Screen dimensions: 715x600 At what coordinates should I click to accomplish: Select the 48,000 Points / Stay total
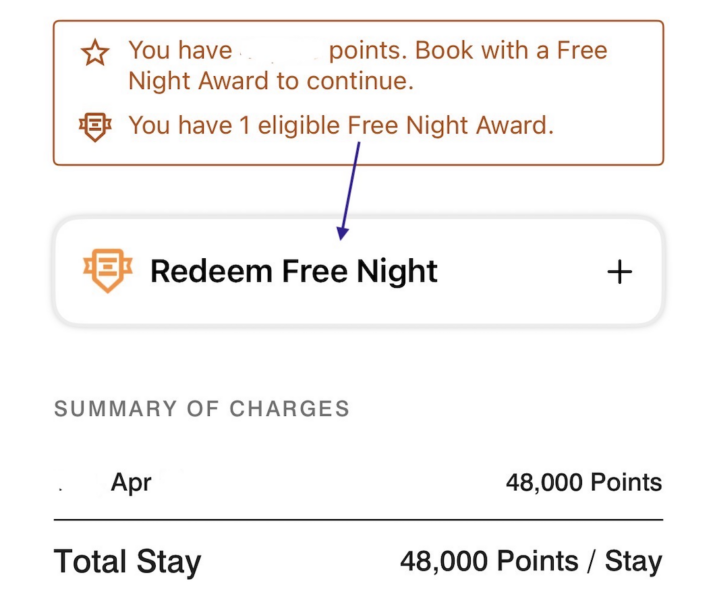click(x=531, y=561)
